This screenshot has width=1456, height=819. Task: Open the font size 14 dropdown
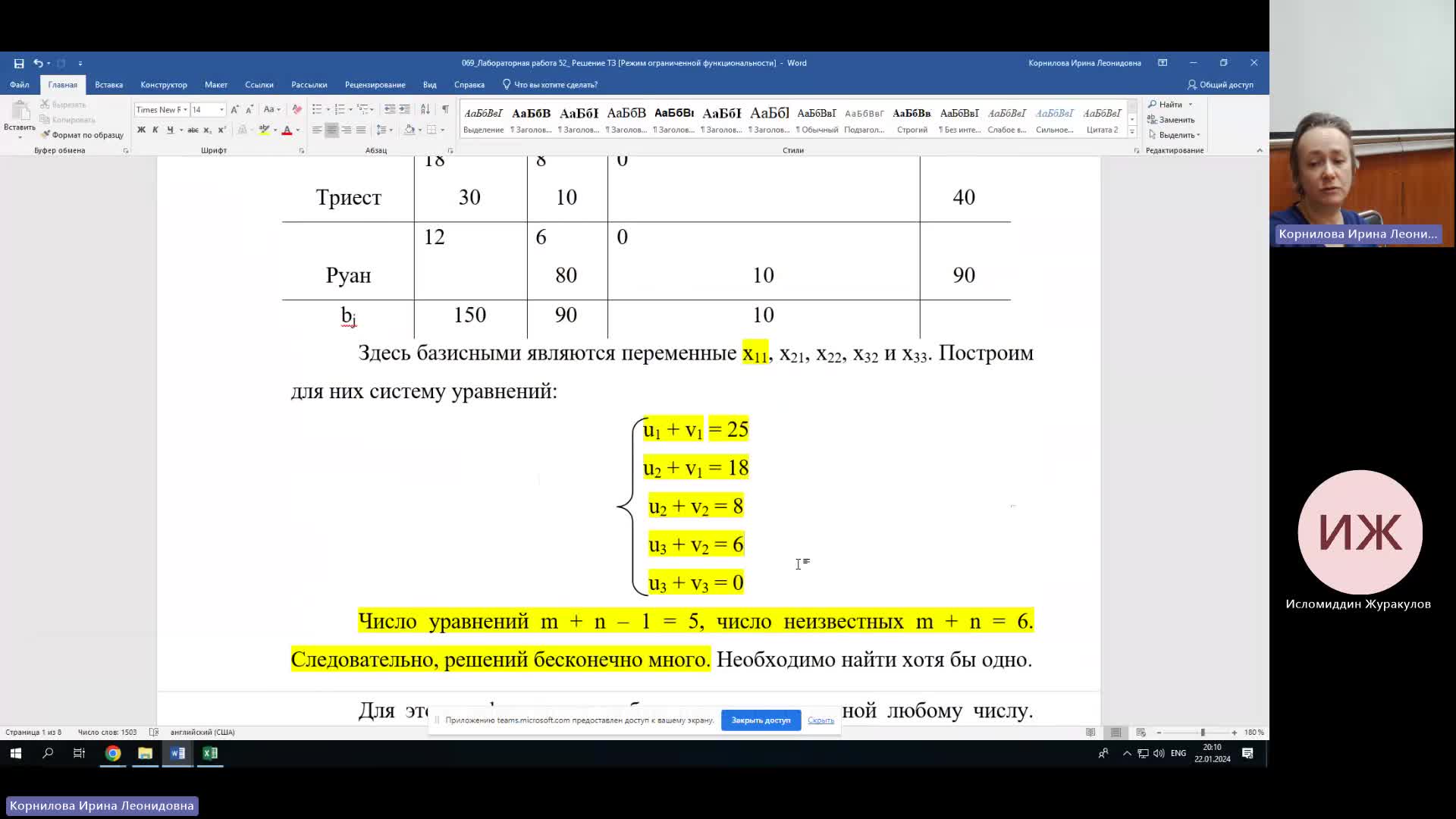(x=221, y=109)
